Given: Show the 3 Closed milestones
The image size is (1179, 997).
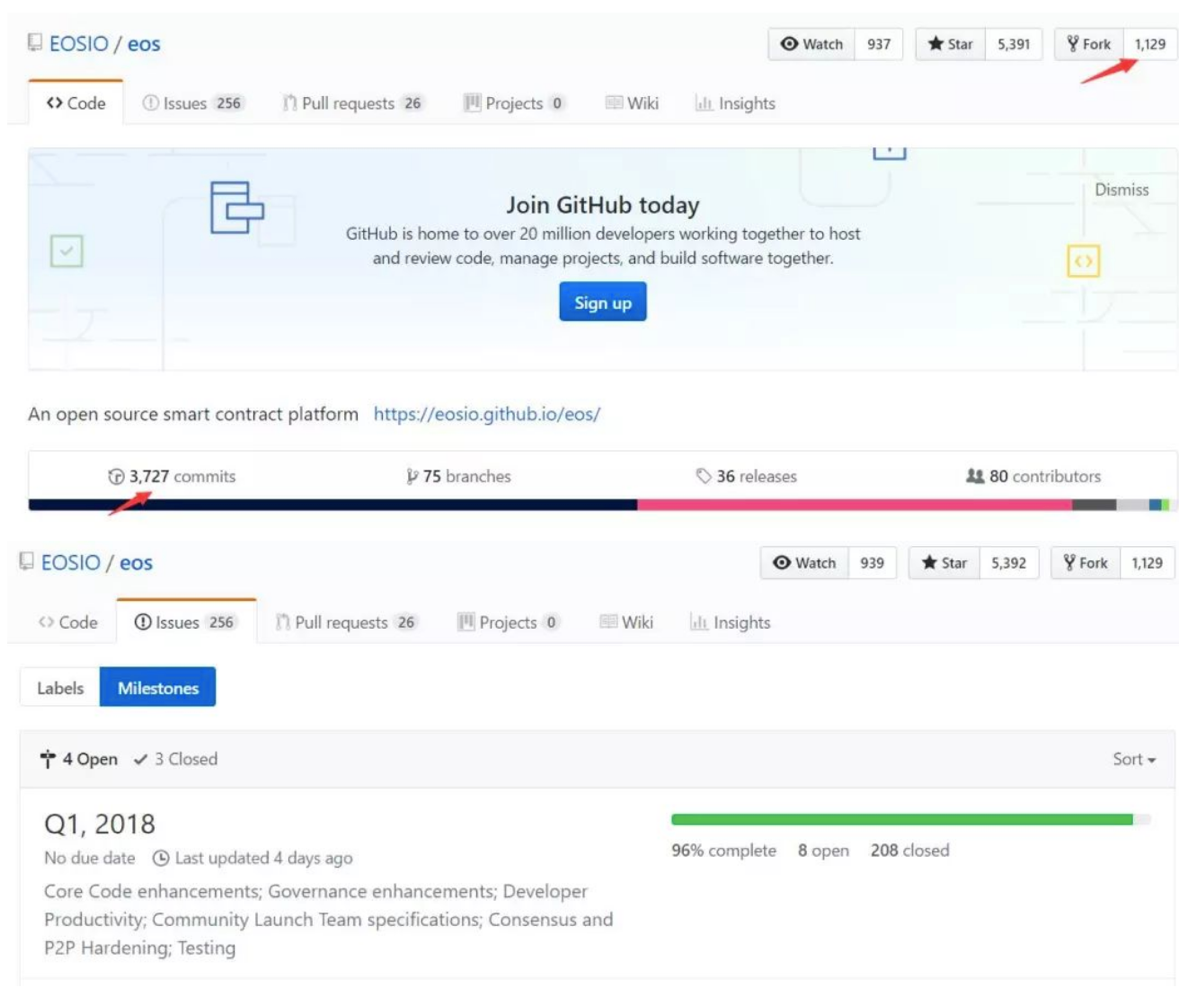Looking at the screenshot, I should tap(176, 759).
